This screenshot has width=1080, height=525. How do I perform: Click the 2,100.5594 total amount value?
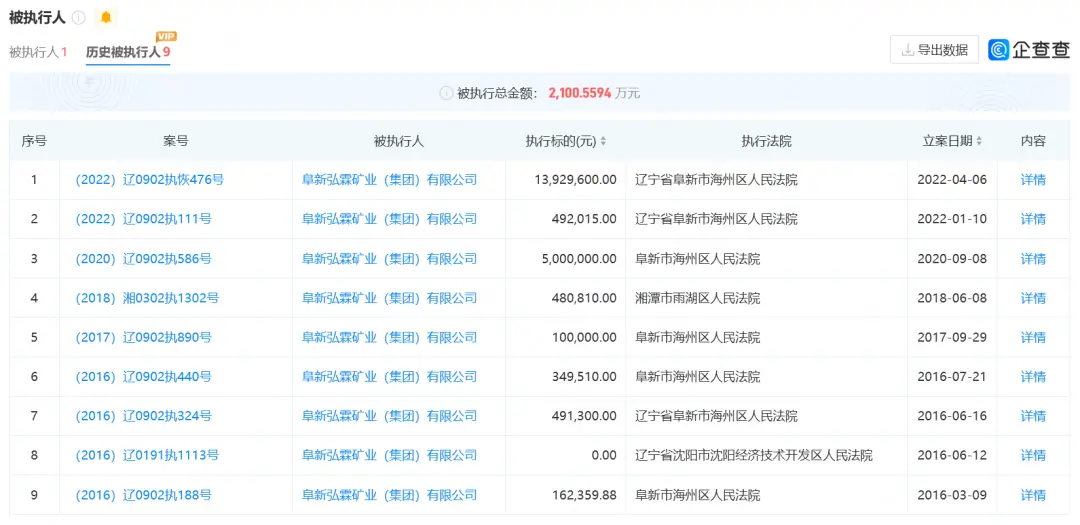click(579, 93)
